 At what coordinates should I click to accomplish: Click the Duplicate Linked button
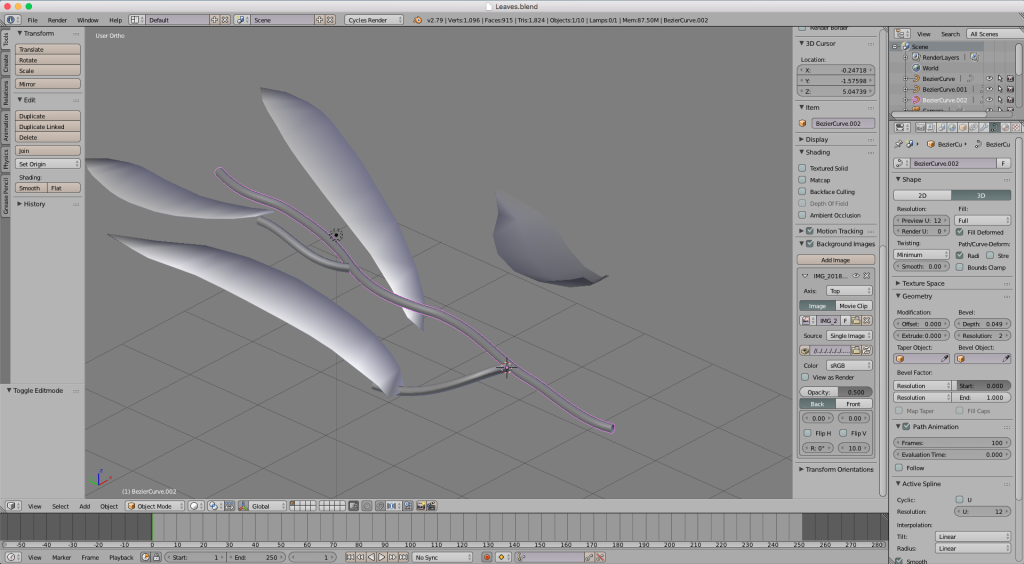[48, 127]
